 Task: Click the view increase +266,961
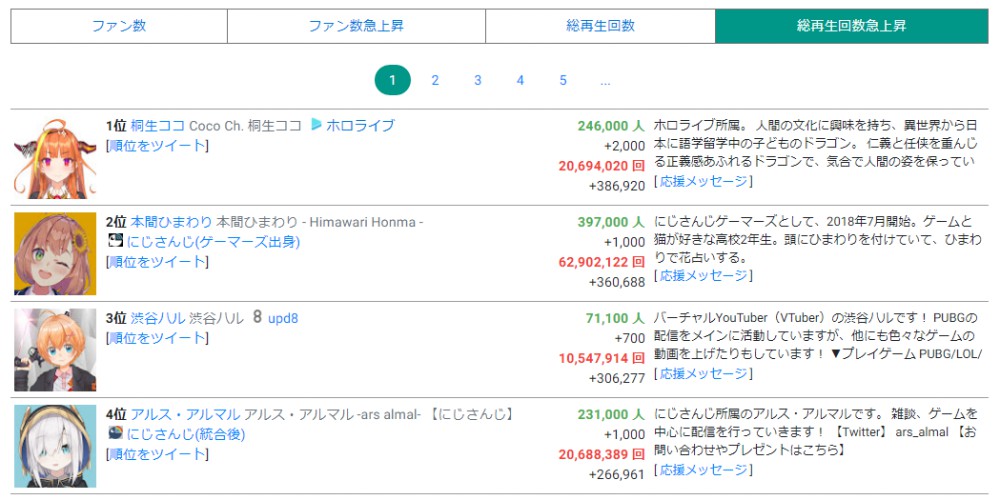tap(617, 475)
